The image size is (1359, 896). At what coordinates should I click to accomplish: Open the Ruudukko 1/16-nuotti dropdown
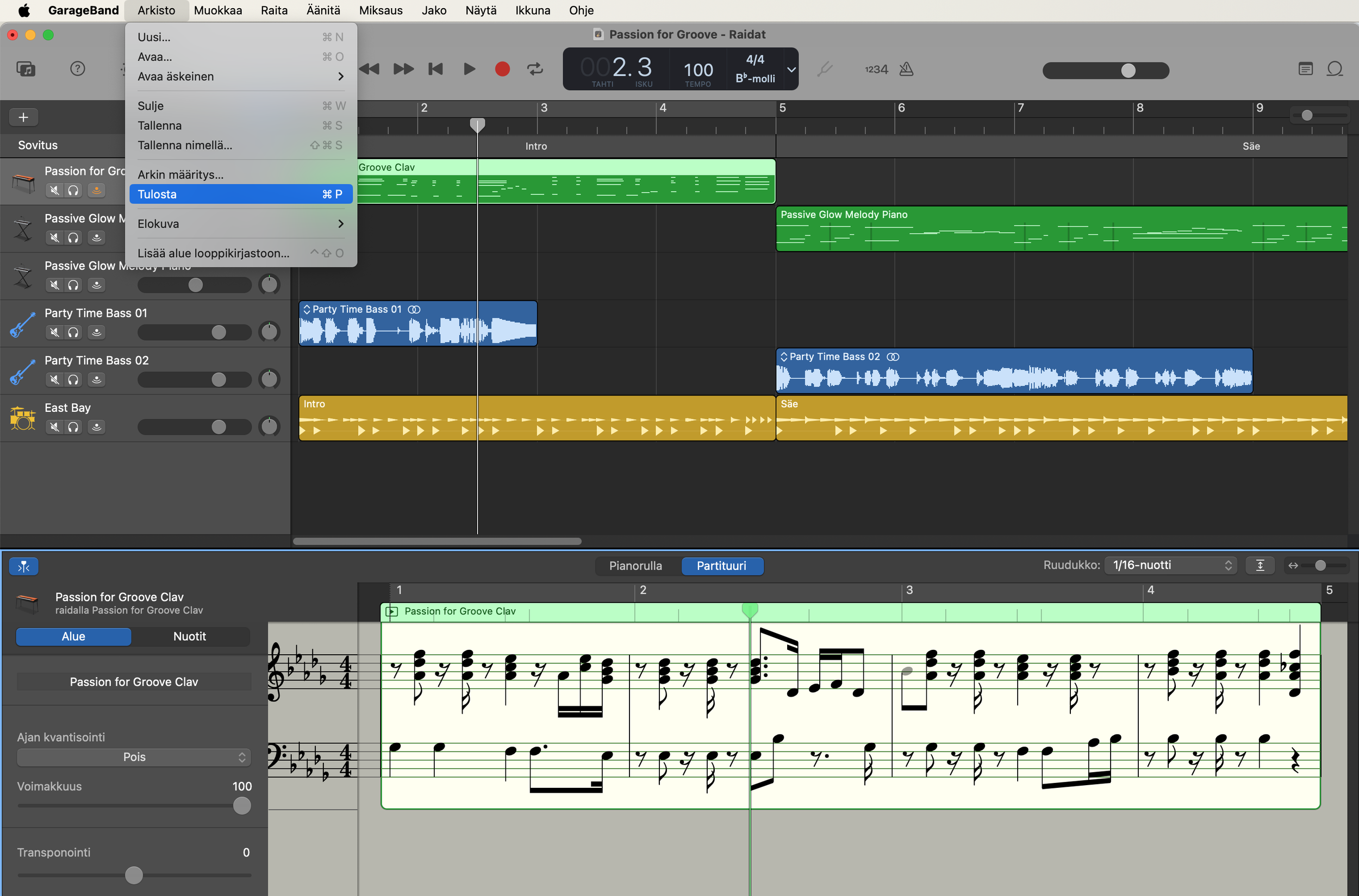tap(1170, 565)
